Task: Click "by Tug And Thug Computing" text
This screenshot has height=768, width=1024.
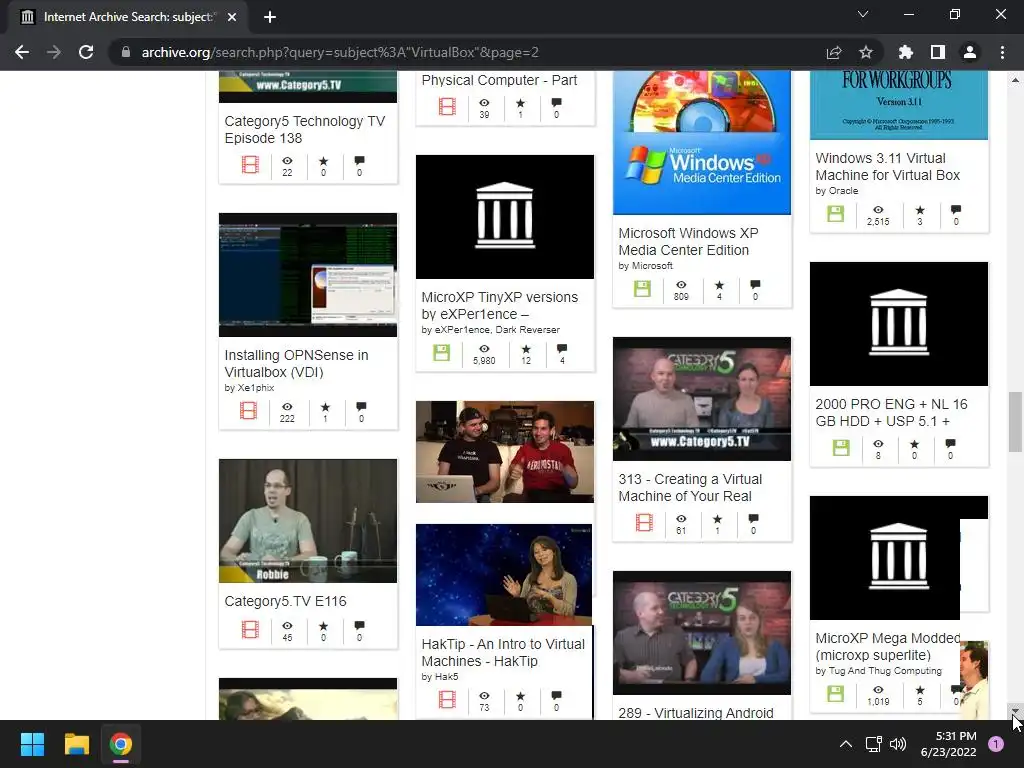Action: tap(878, 671)
